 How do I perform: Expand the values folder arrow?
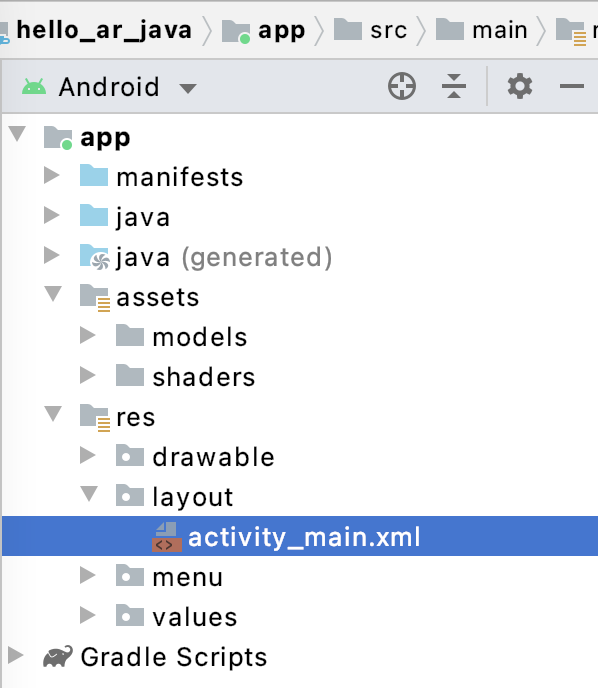point(88,615)
